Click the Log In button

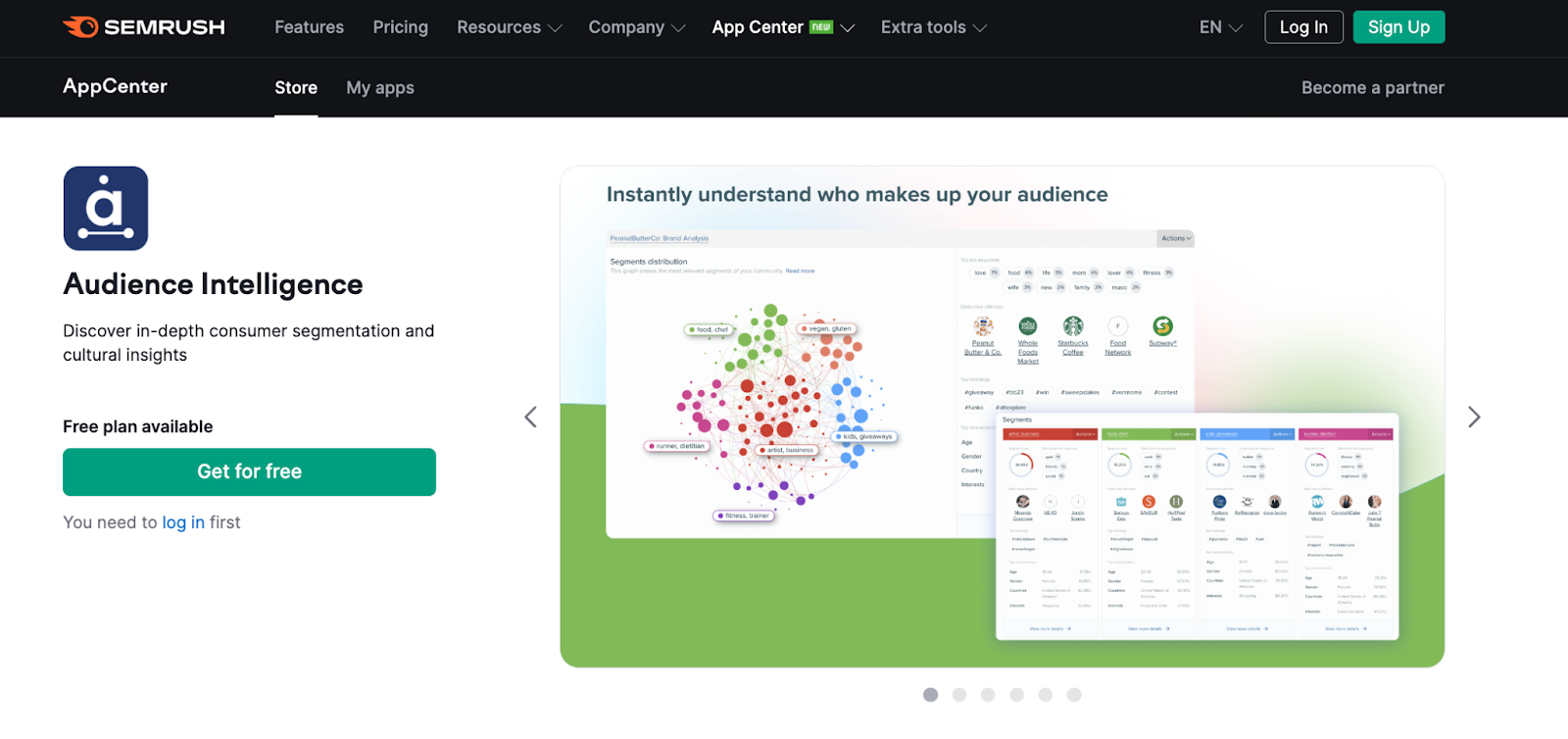(1303, 27)
